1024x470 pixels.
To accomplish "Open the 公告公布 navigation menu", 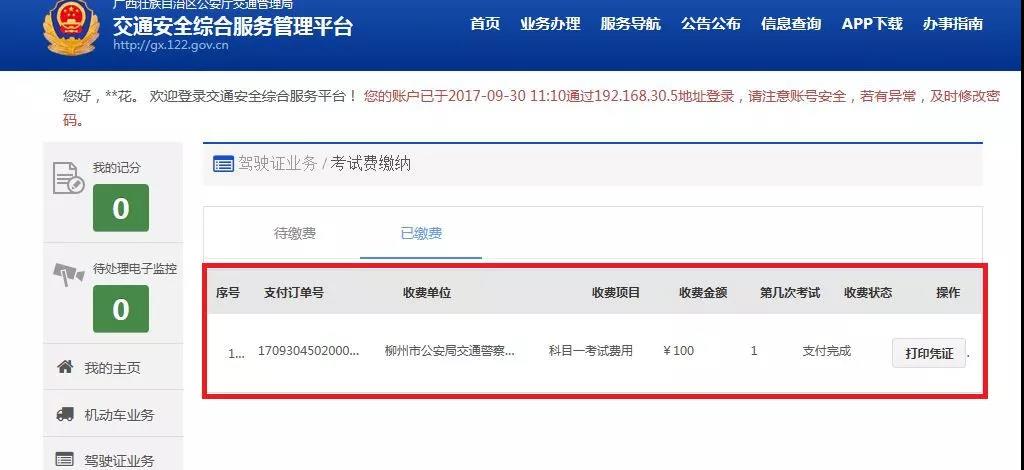I will [711, 24].
